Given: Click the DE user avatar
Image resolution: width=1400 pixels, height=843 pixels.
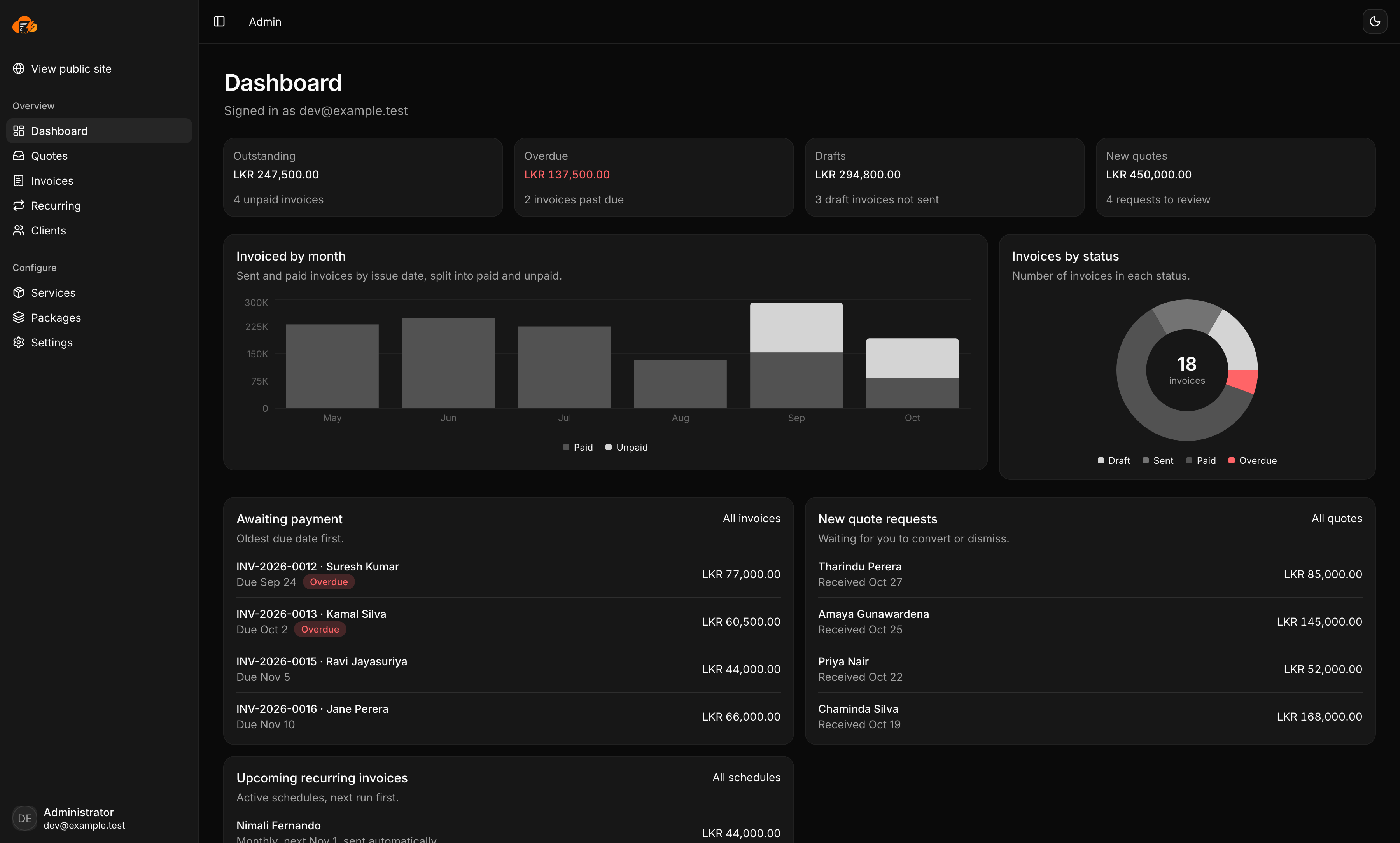Looking at the screenshot, I should [x=25, y=818].
